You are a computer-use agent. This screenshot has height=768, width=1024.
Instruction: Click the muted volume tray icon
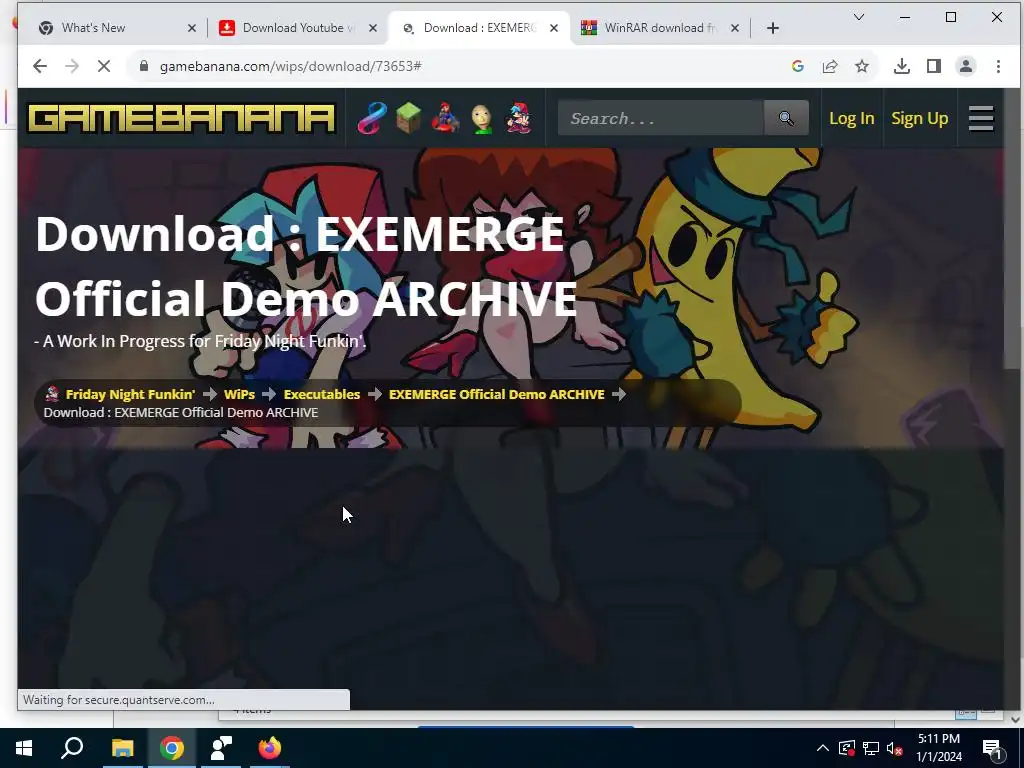pyautogui.click(x=895, y=748)
